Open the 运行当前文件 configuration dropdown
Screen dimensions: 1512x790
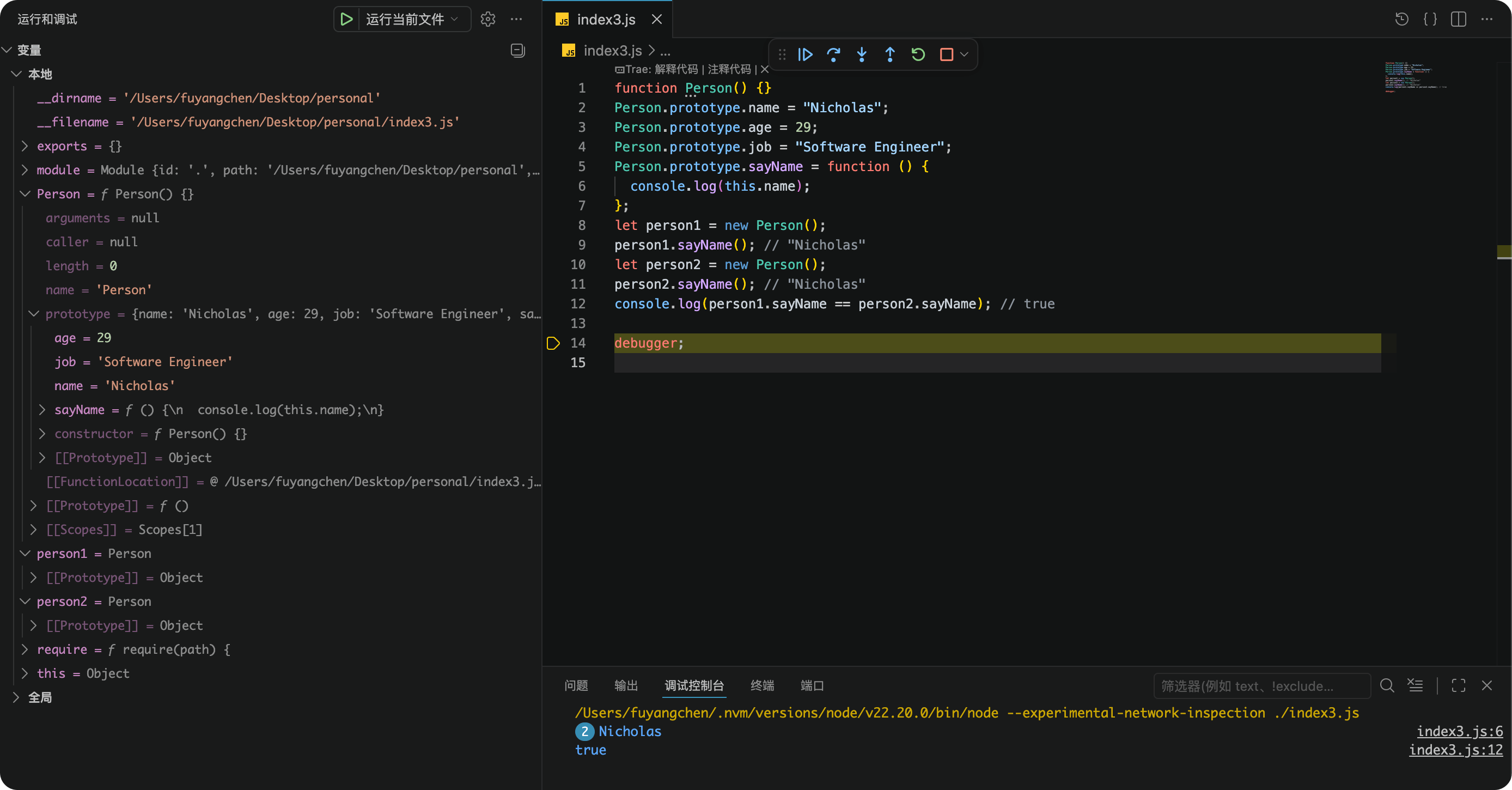click(413, 20)
